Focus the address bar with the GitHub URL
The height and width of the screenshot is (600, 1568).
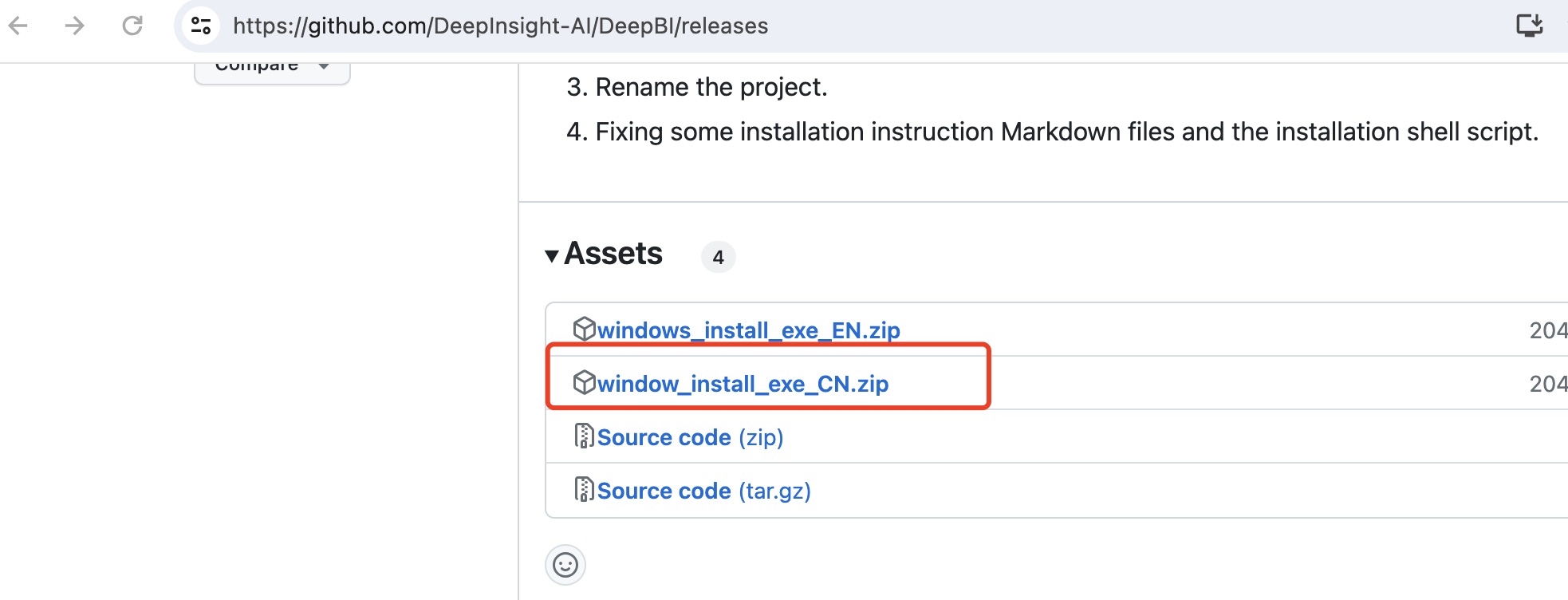point(500,26)
